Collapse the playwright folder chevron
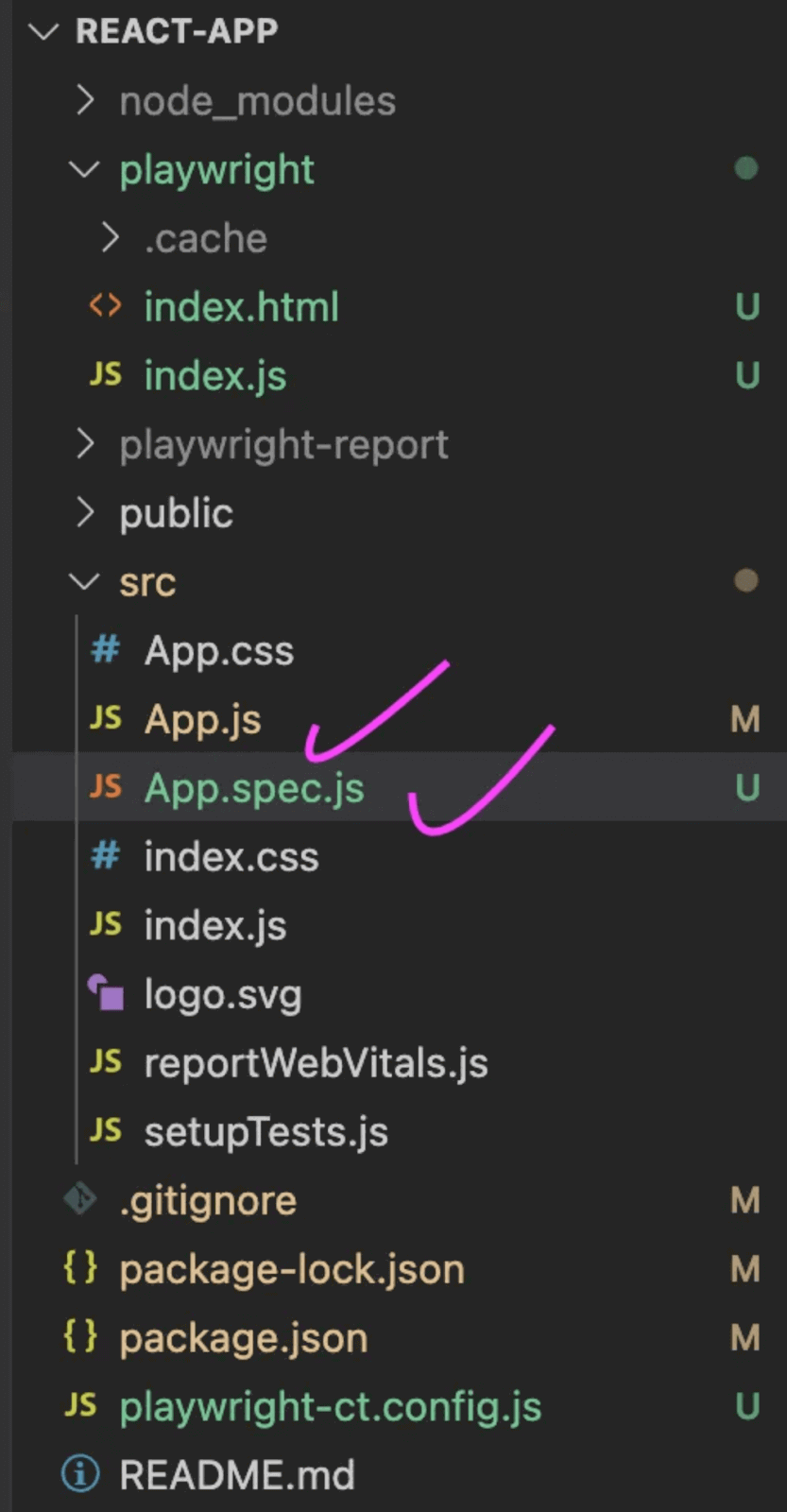 [85, 169]
